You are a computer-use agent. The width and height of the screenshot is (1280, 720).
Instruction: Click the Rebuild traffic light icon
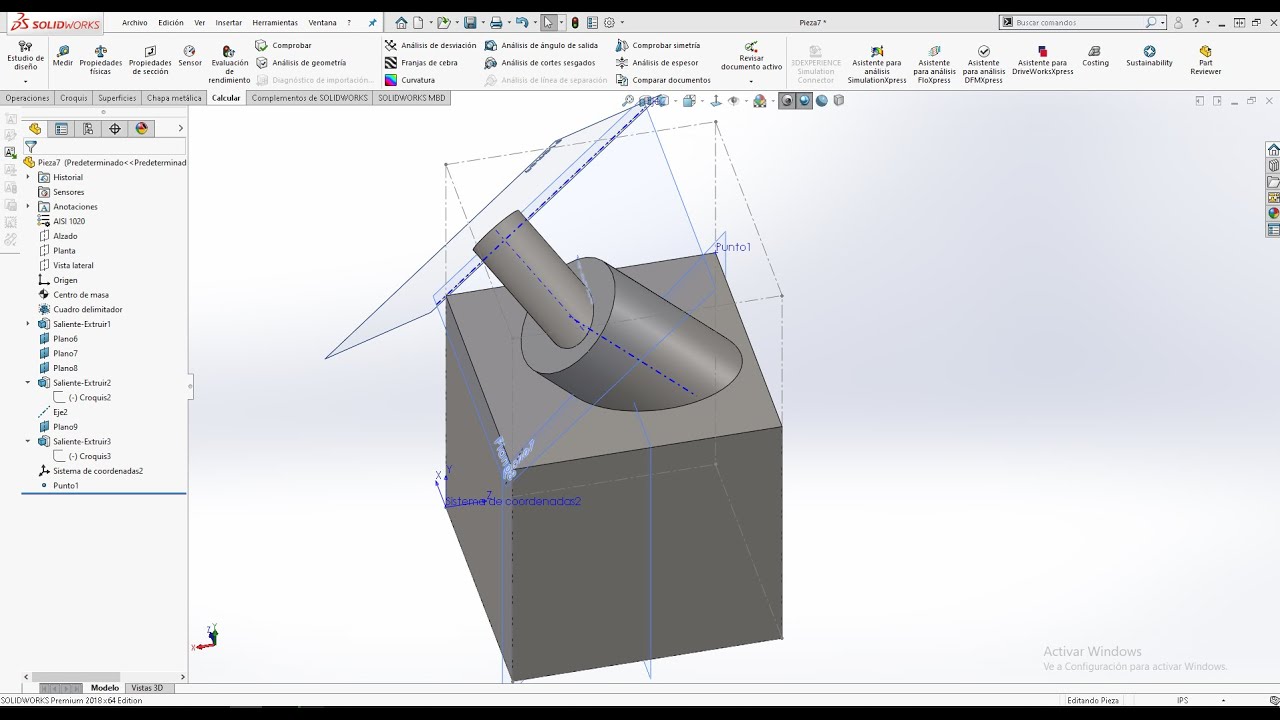coord(575,22)
